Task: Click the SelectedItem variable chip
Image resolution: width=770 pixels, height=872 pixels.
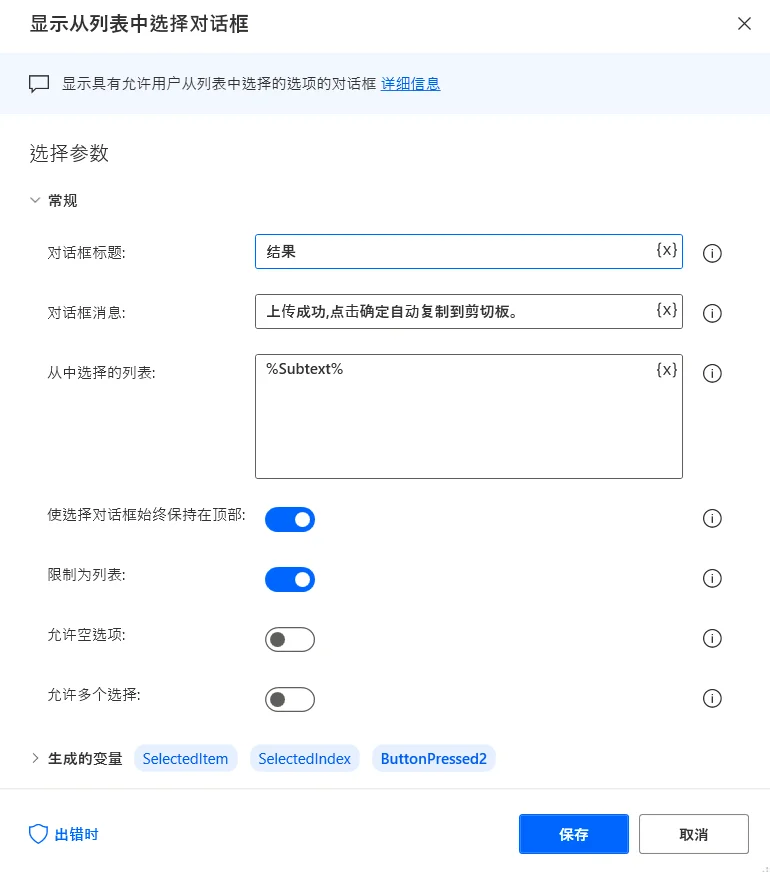Action: tap(185, 759)
